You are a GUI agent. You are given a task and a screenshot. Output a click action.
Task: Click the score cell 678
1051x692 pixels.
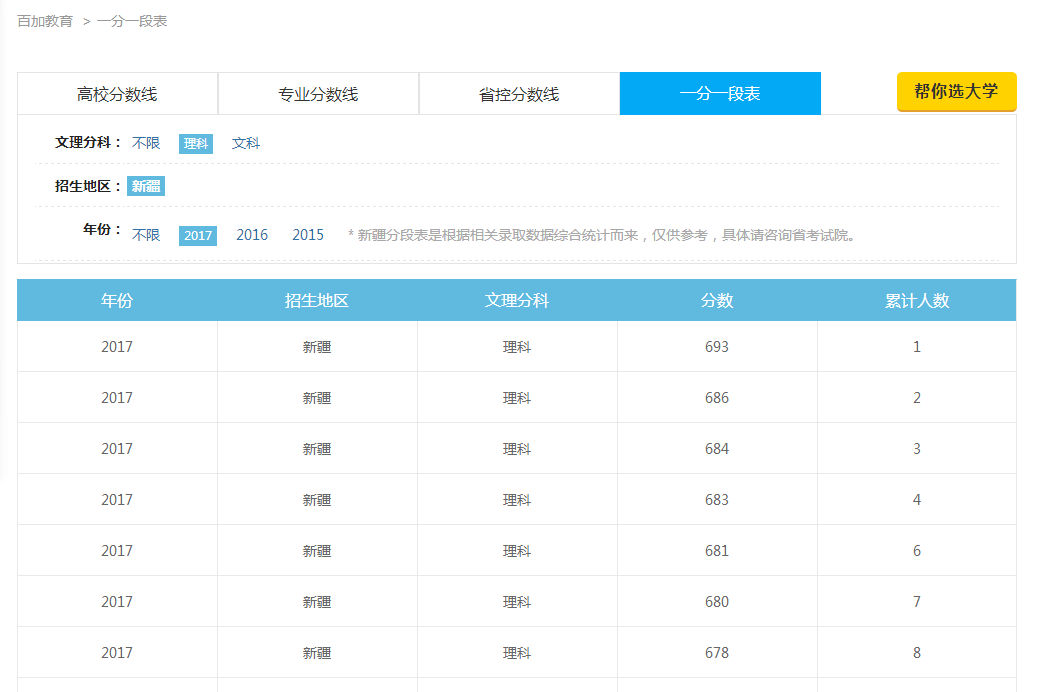click(717, 652)
